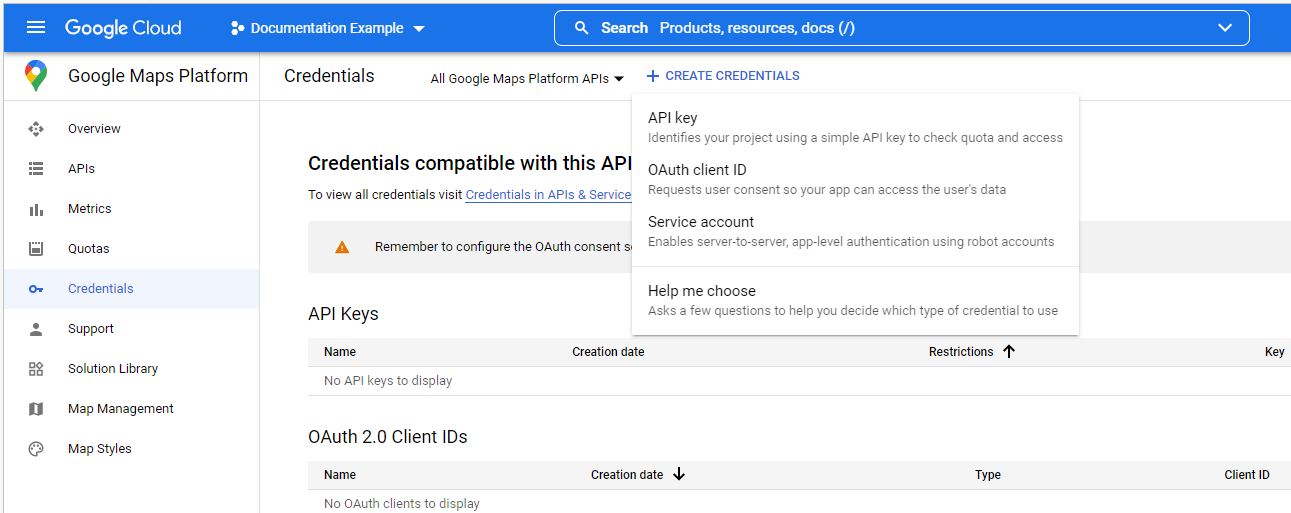Follow the Credentials in APIs & Services link

point(548,195)
